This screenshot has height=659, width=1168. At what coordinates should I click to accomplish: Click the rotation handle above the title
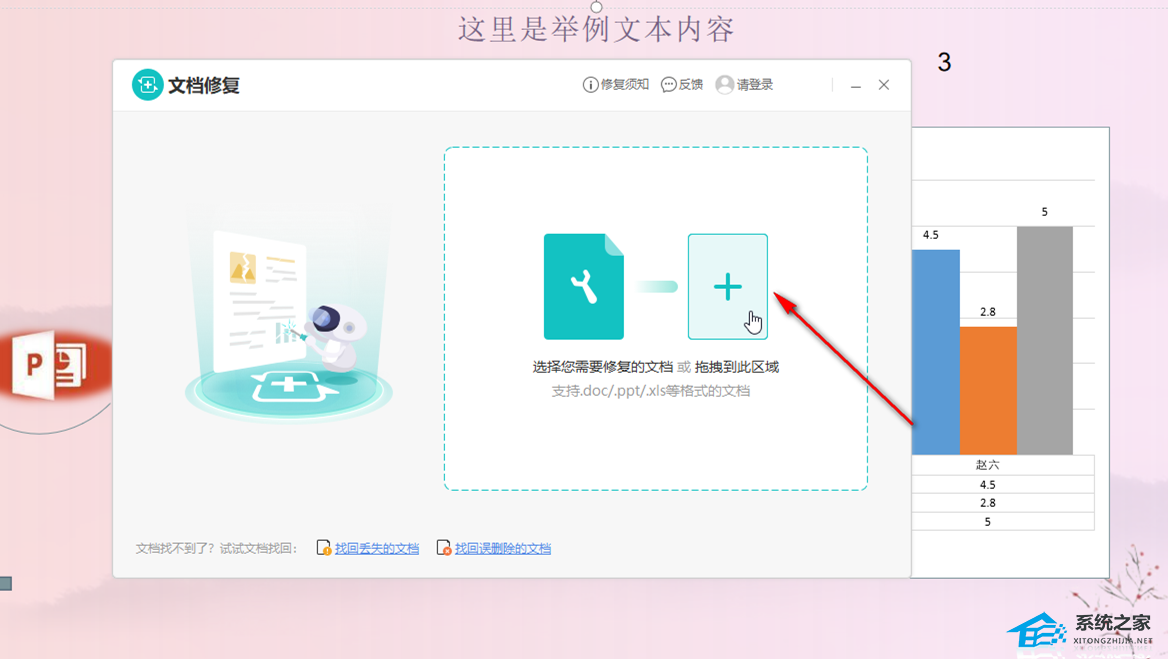click(x=596, y=6)
